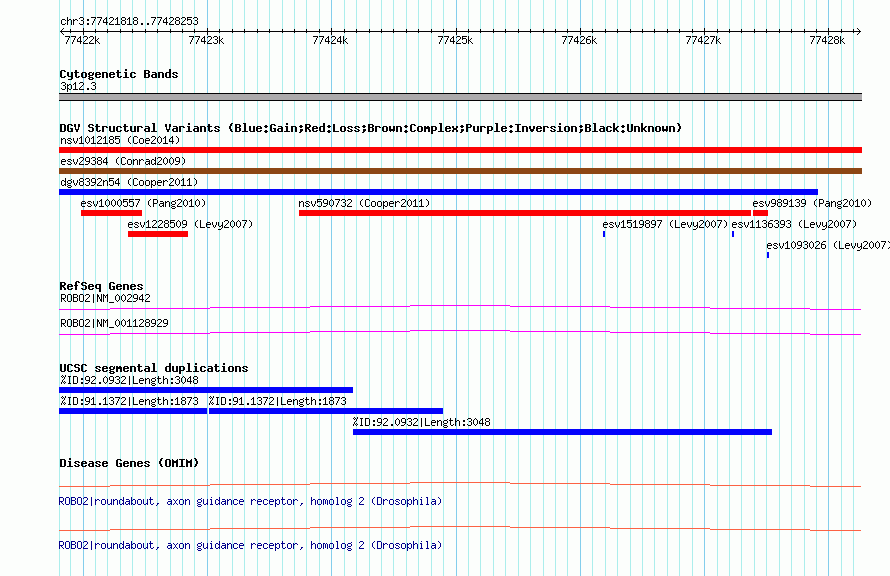Click the 77425k ruler tick label
Image resolution: width=890 pixels, height=576 pixels.
(x=455, y=40)
